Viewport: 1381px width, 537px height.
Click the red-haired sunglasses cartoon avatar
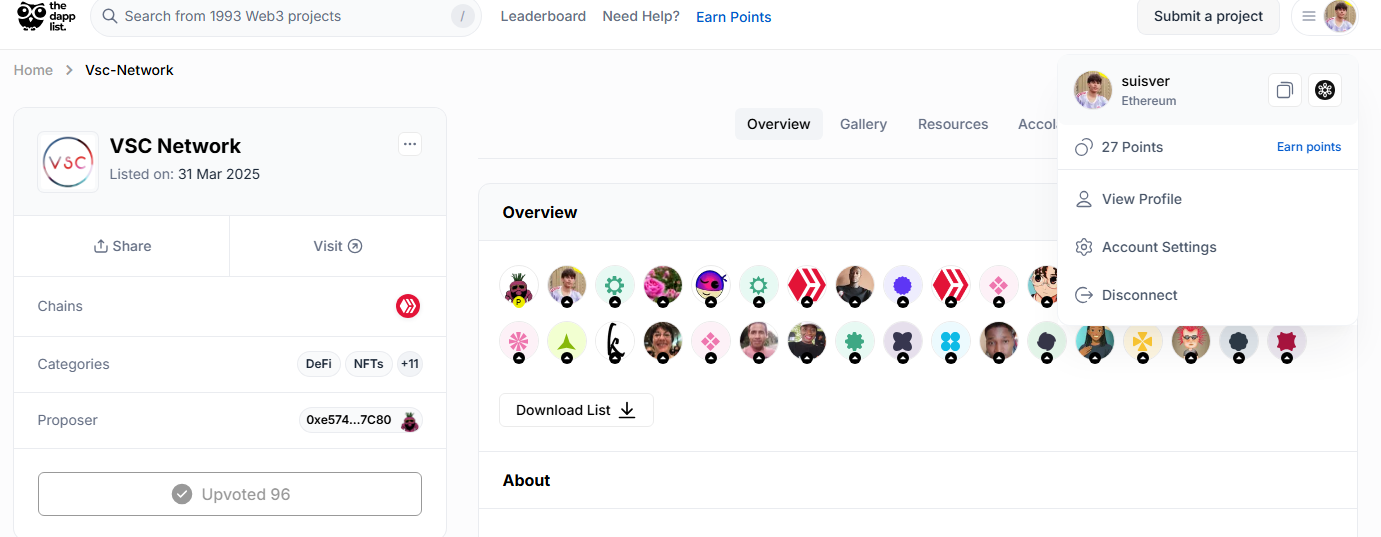(x=1191, y=342)
